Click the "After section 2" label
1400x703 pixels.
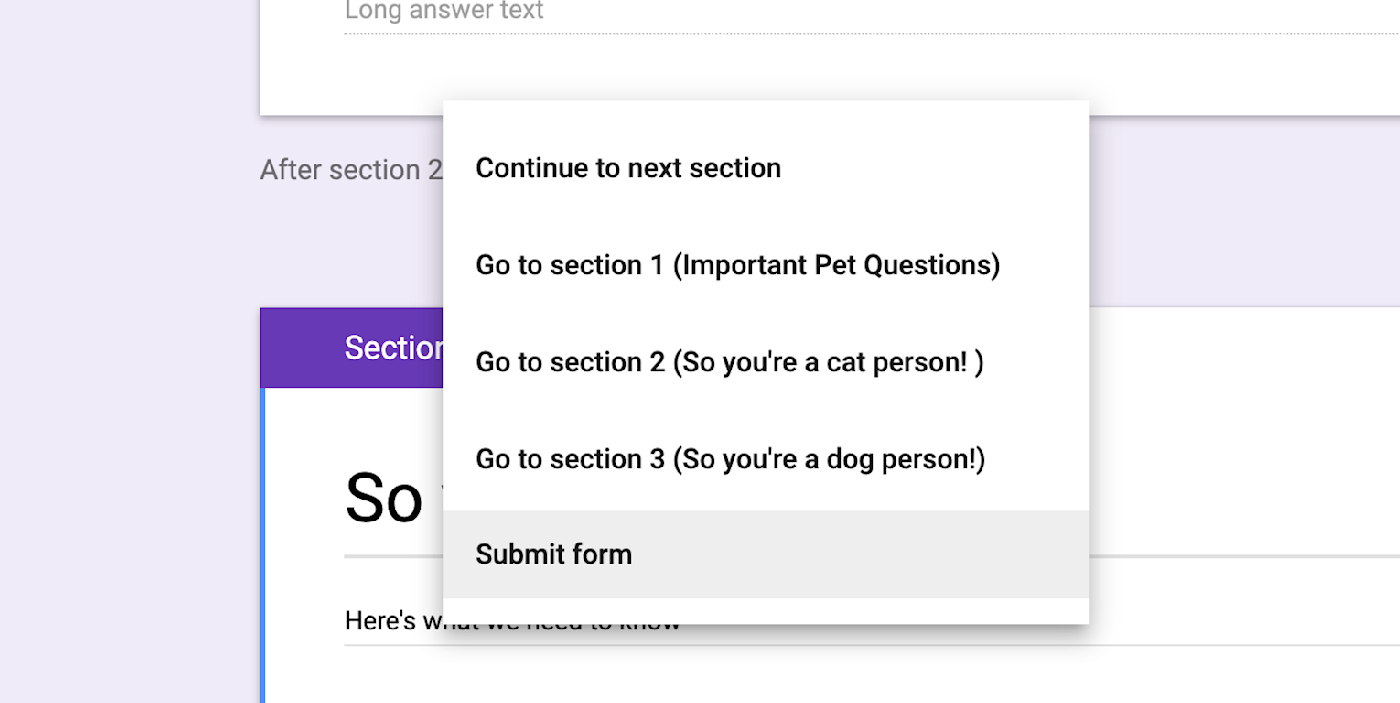pyautogui.click(x=350, y=170)
